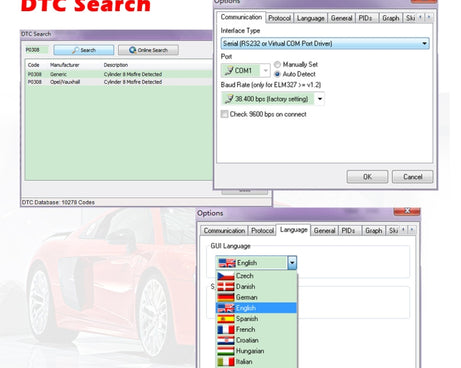Click Cancel in the Options window
Viewport: 461px width, 368px height.
413,177
